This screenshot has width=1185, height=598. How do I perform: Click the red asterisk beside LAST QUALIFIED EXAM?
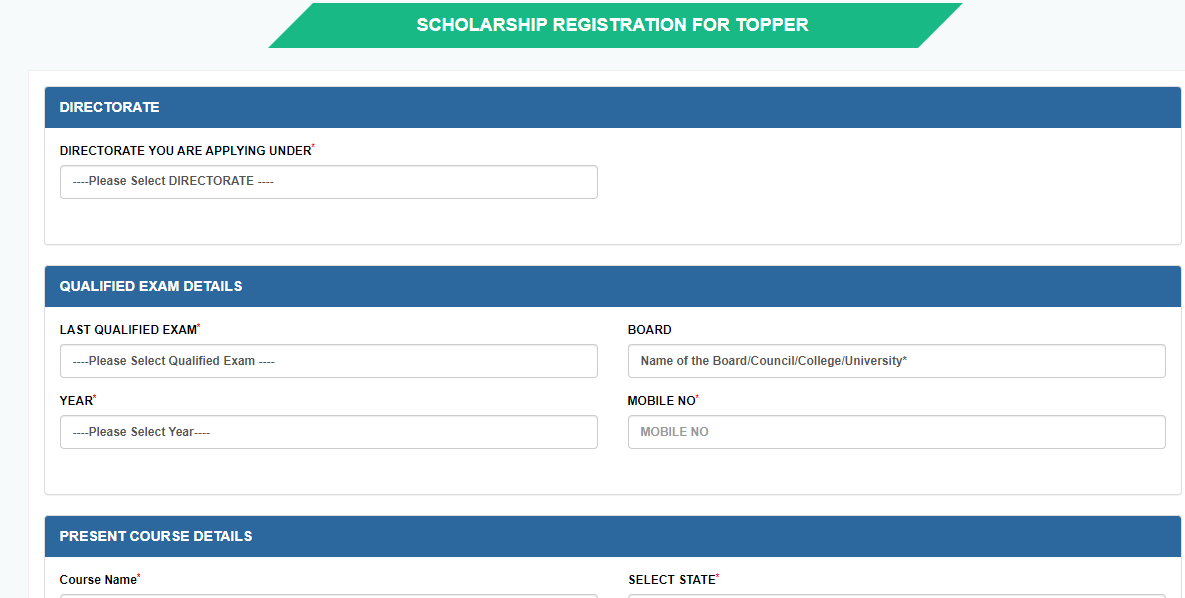(199, 325)
